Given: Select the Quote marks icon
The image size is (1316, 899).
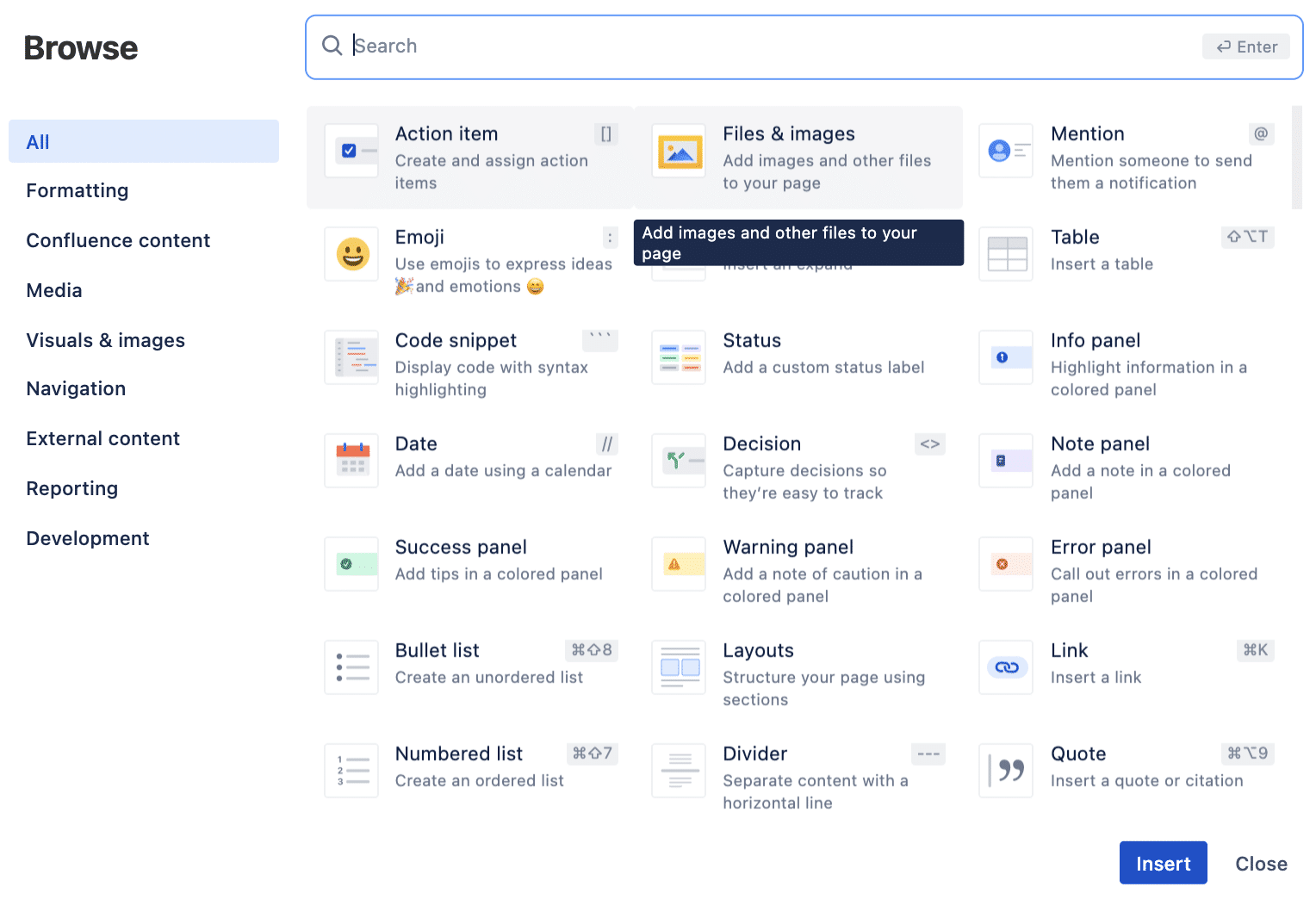Looking at the screenshot, I should (x=1006, y=771).
